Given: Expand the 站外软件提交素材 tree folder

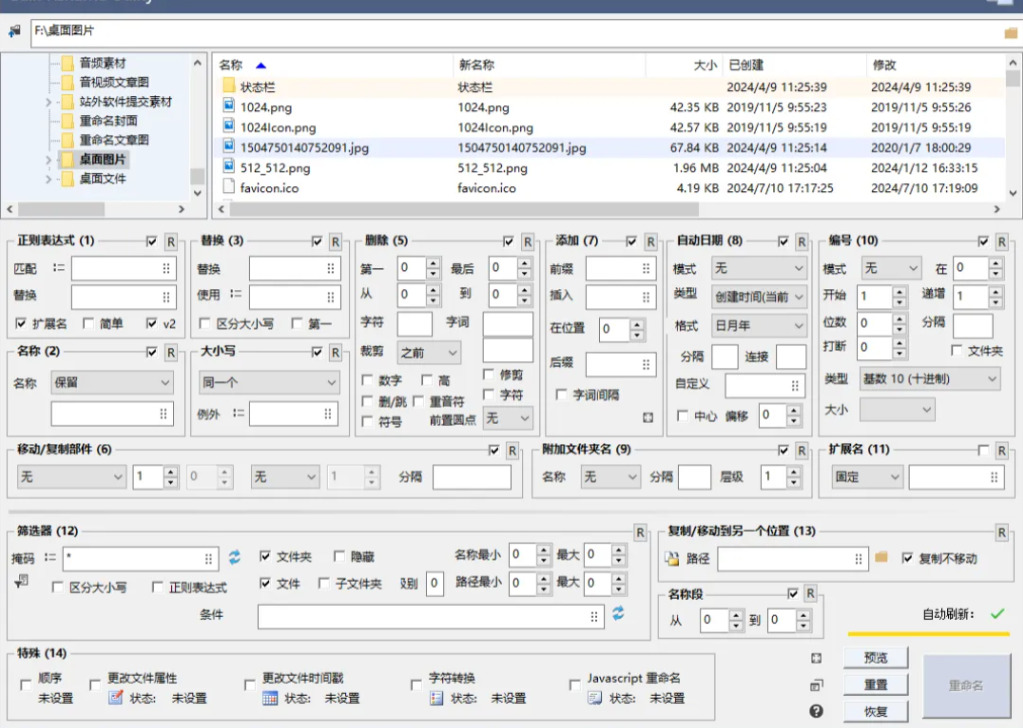Looking at the screenshot, I should point(48,102).
